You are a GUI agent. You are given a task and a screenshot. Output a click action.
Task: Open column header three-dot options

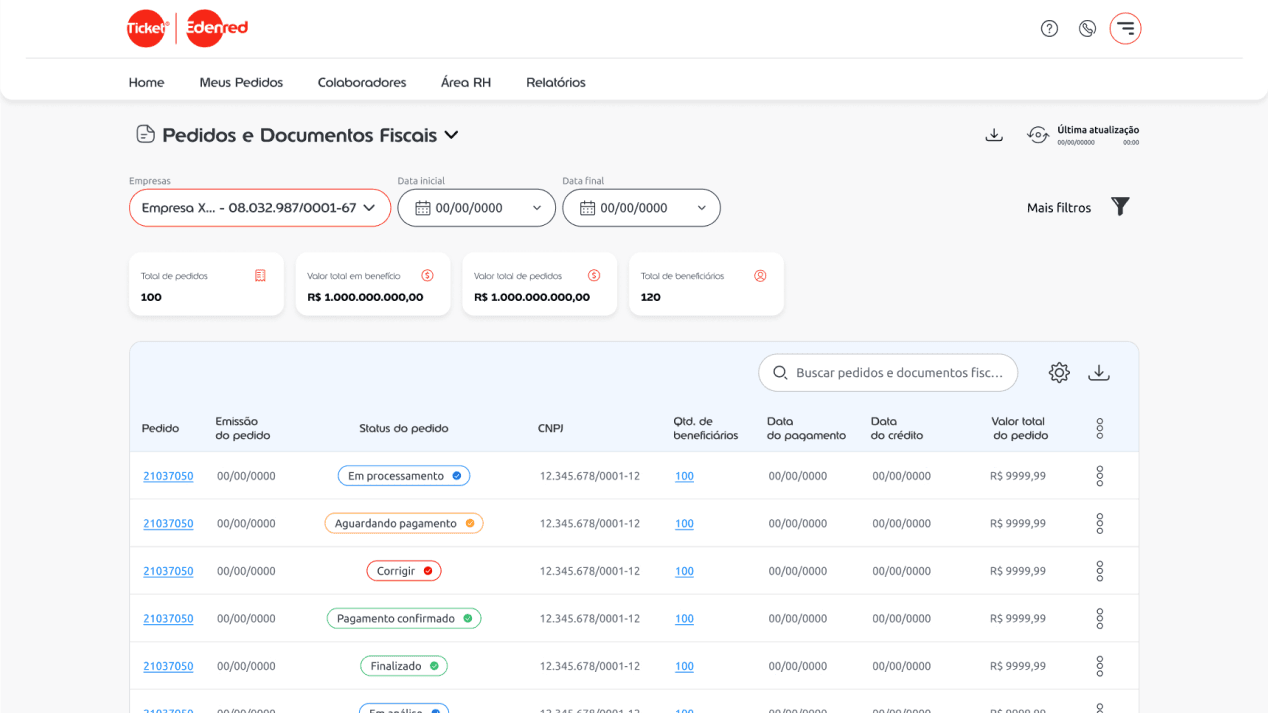click(1100, 428)
